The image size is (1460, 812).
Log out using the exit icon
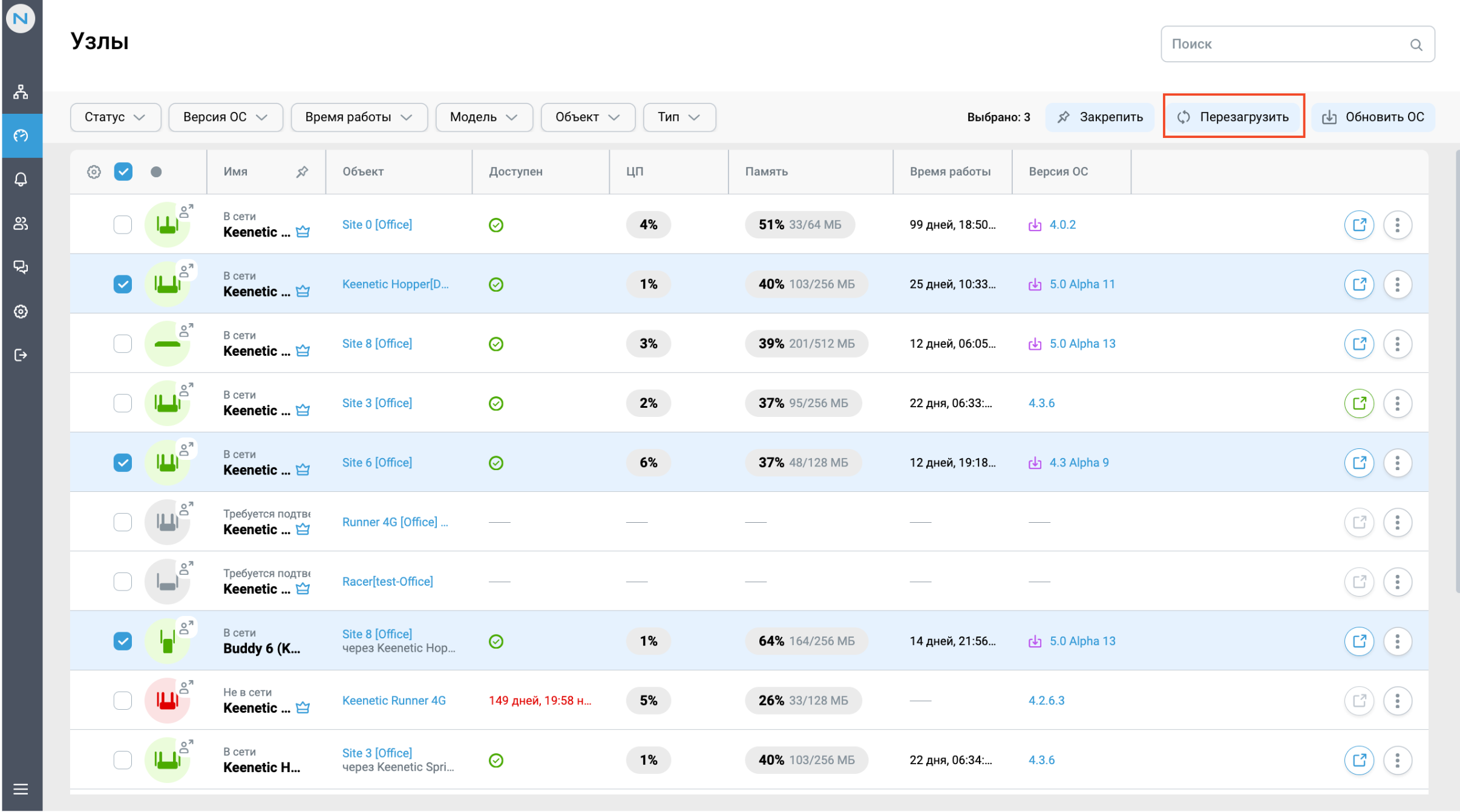(x=21, y=355)
